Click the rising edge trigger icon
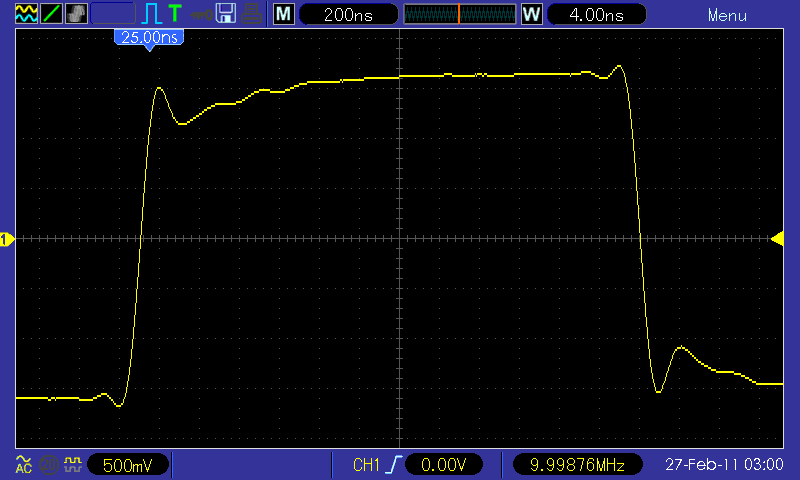Viewport: 800px width, 480px height. tap(393, 465)
